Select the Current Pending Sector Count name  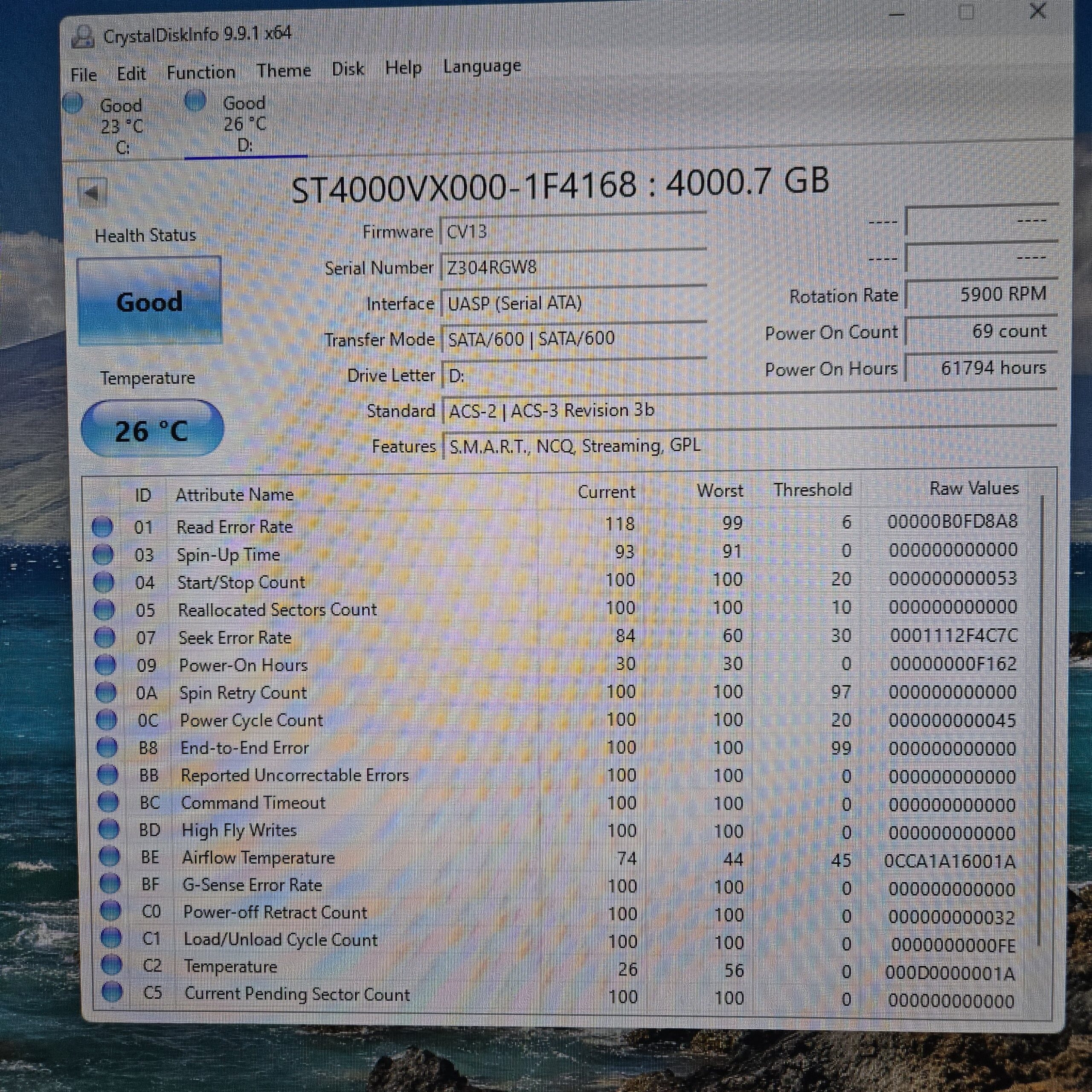pos(297,994)
